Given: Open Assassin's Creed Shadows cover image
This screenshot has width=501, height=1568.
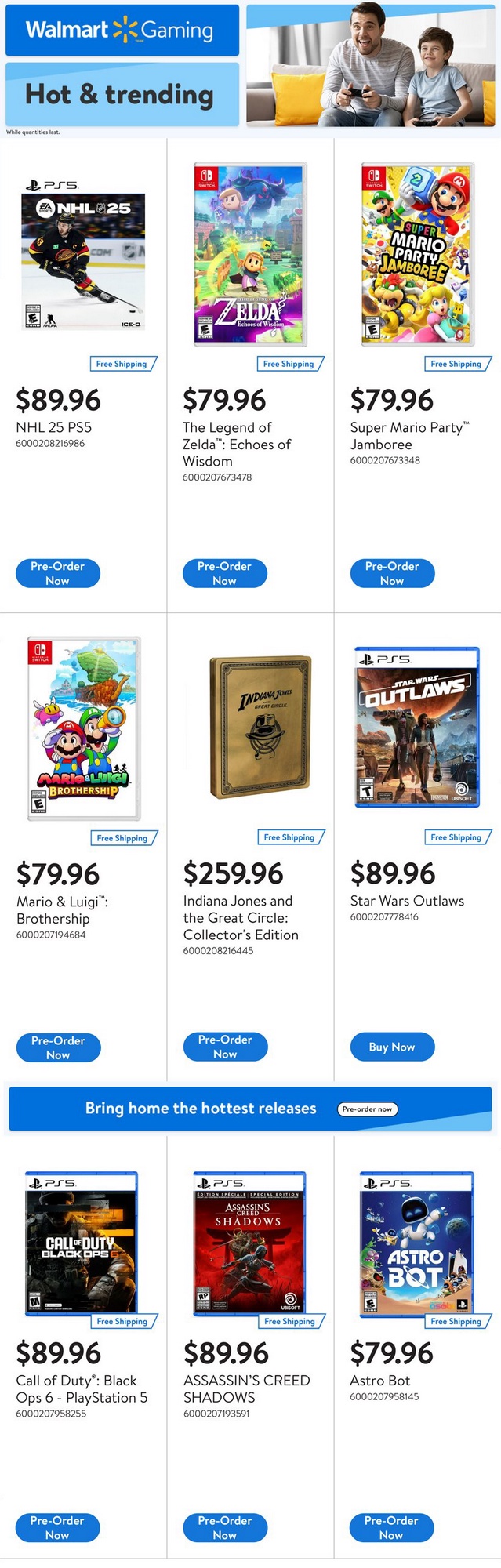Looking at the screenshot, I should 249,1242.
